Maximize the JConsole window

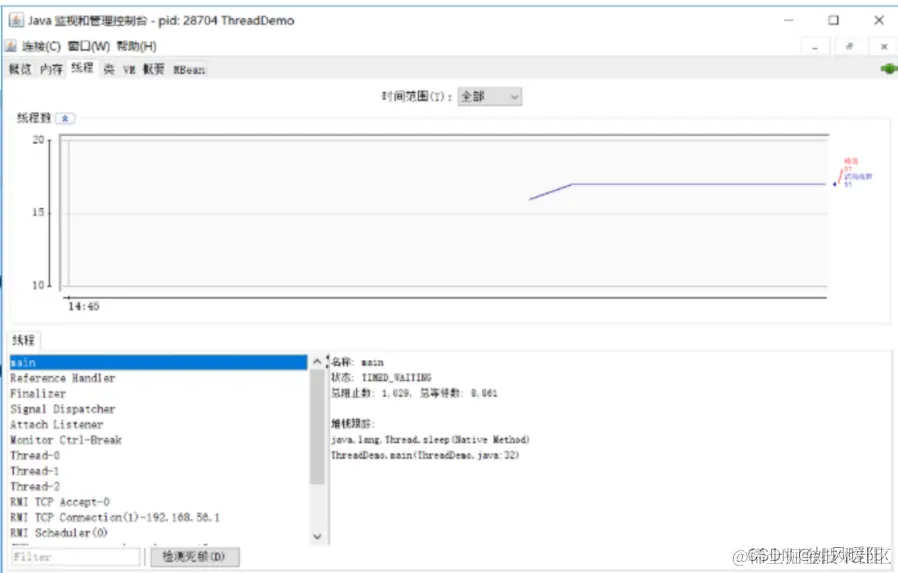coord(833,20)
